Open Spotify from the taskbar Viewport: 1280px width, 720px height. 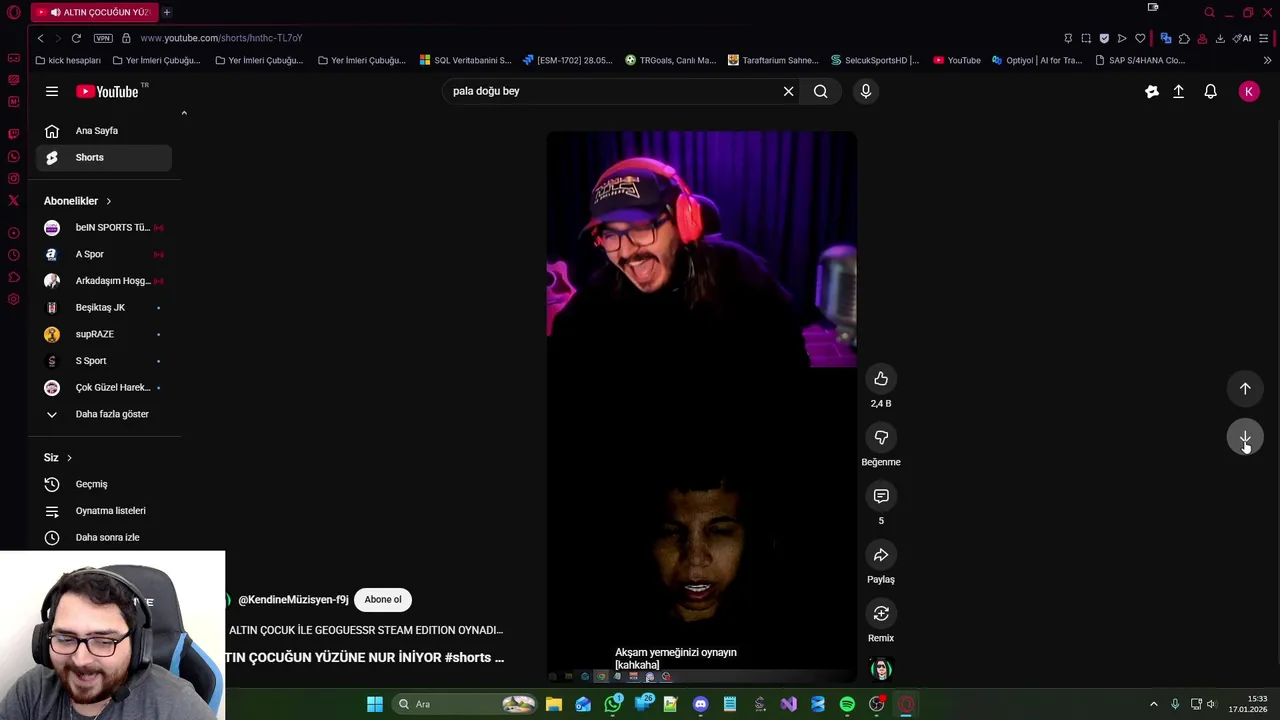[x=847, y=704]
